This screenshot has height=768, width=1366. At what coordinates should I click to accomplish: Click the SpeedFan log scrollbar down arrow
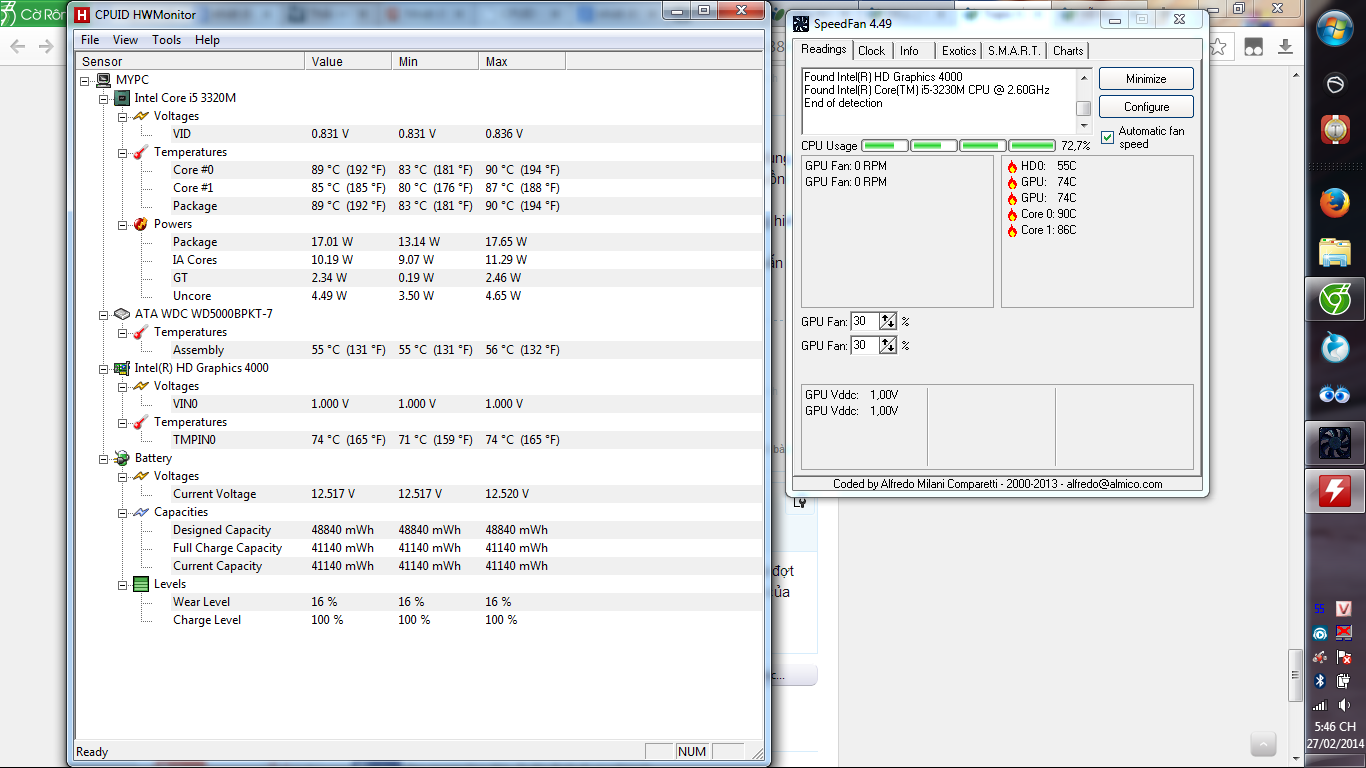pyautogui.click(x=1083, y=126)
